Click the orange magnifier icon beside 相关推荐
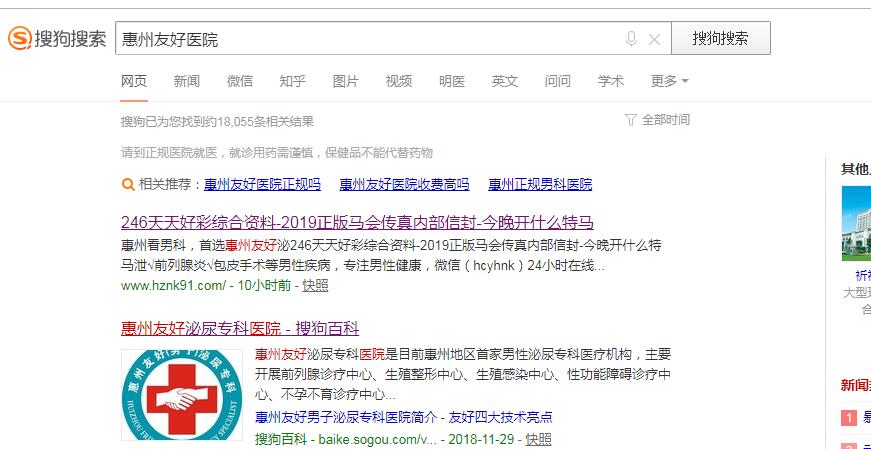Image resolution: width=871 pixels, height=449 pixels. (128, 184)
